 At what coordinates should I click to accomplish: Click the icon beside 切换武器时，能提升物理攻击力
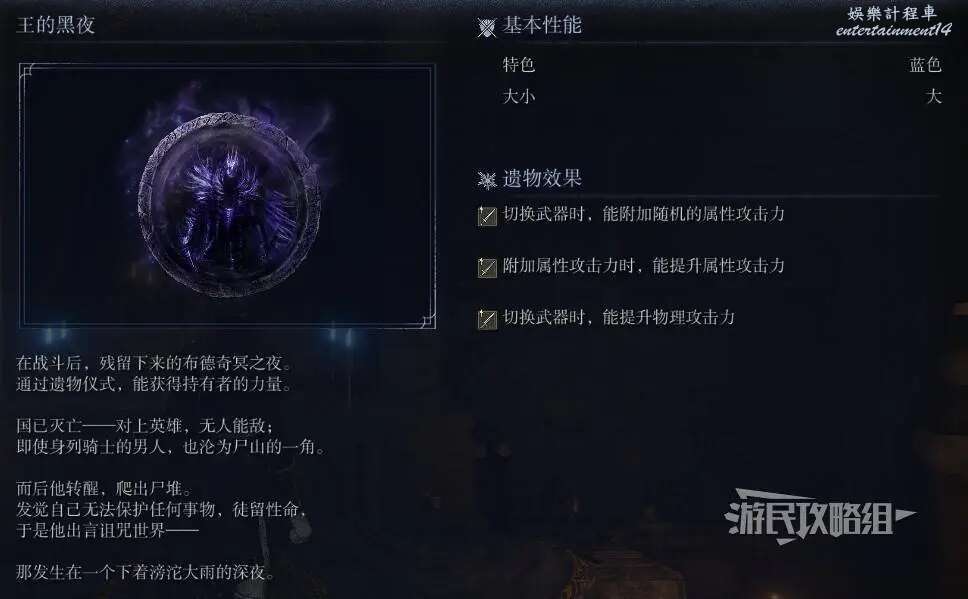click(x=487, y=319)
